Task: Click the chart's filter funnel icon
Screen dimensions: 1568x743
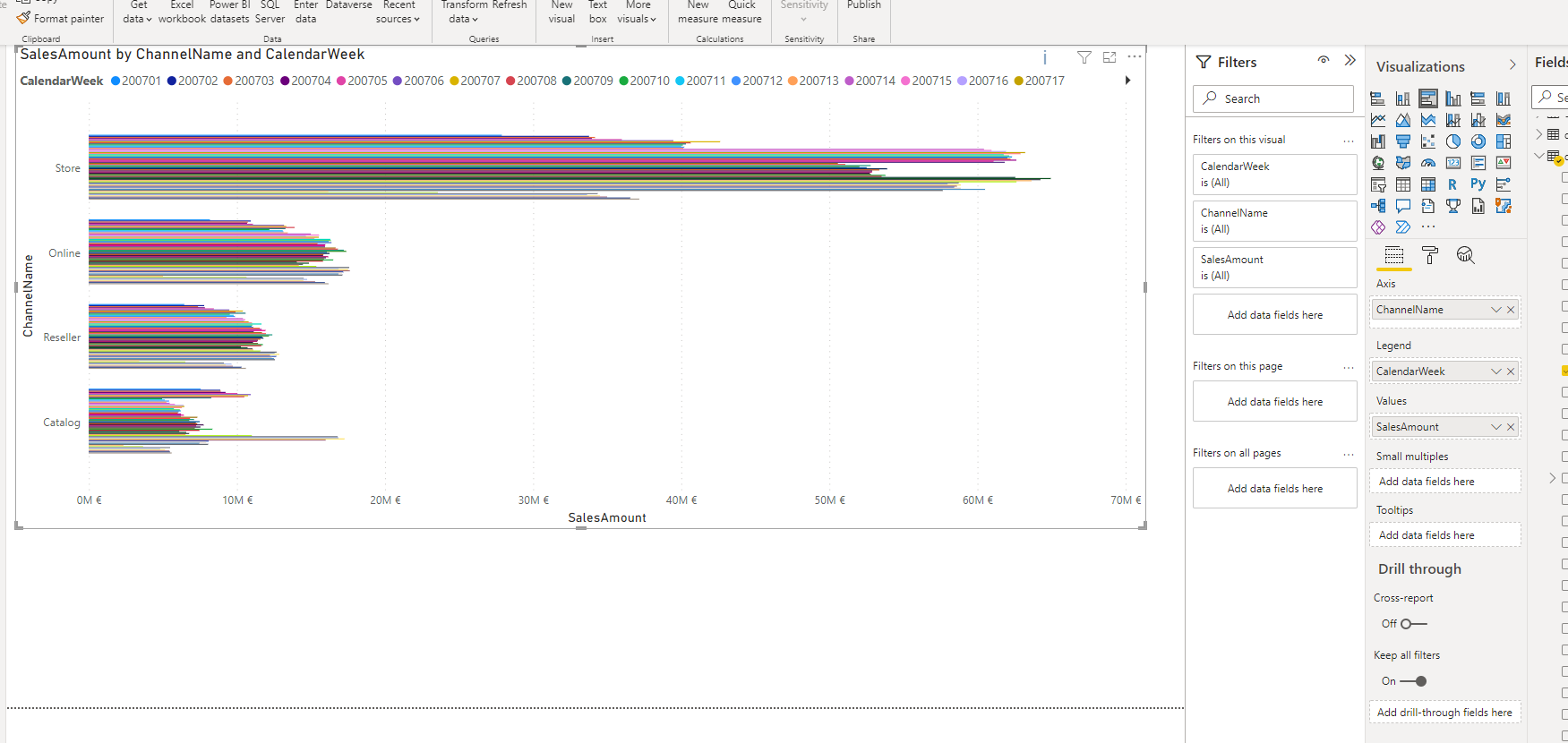Action: (1084, 57)
